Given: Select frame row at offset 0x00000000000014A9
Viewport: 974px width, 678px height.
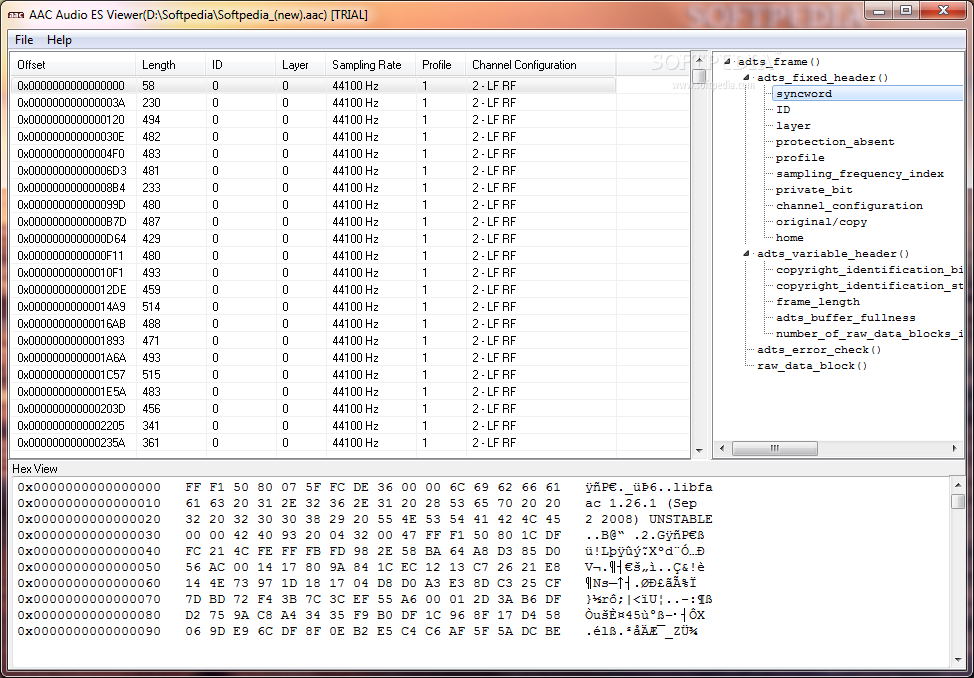Looking at the screenshot, I should pos(314,307).
